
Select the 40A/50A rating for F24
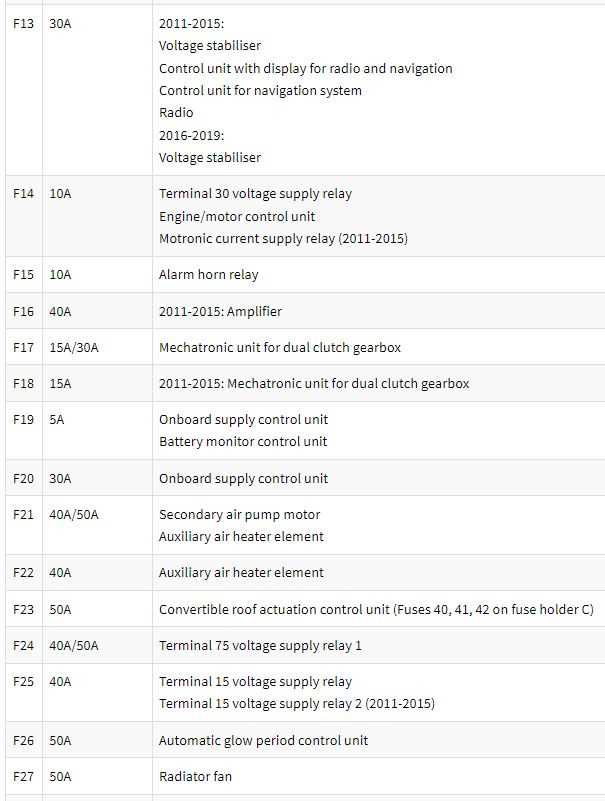(74, 646)
